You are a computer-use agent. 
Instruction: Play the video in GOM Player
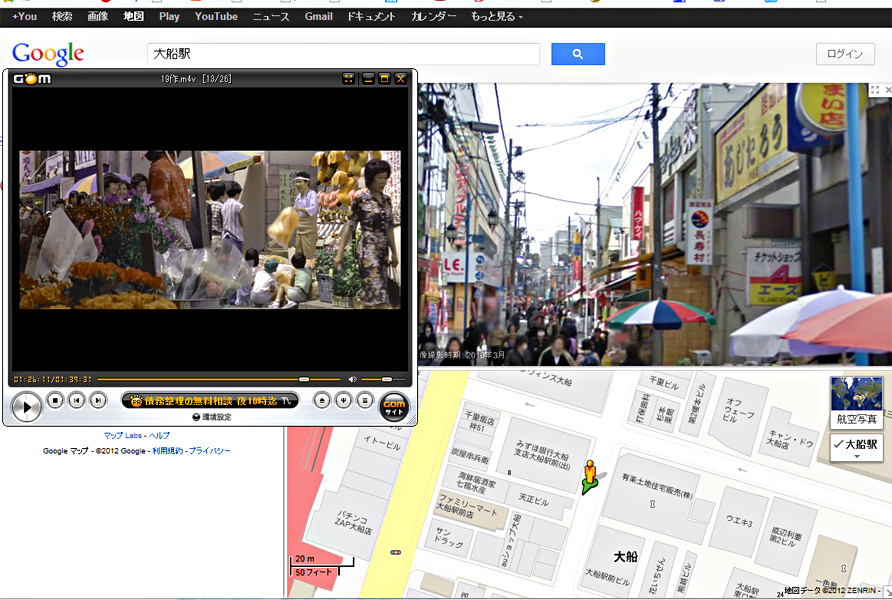(26, 407)
